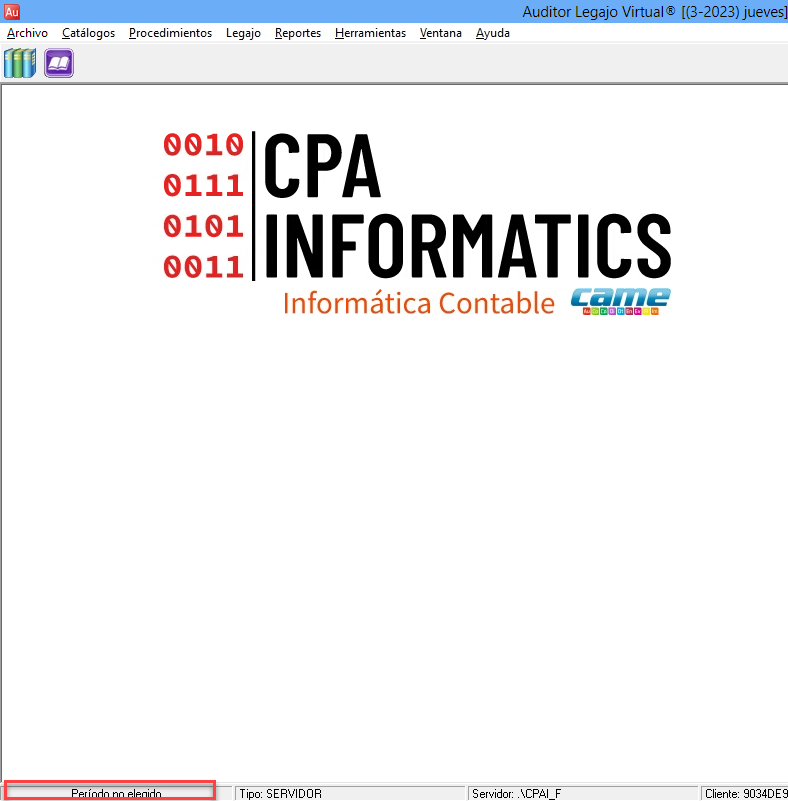Open the Reportes menu
Viewport: 788px width, 801px height.
coord(298,33)
